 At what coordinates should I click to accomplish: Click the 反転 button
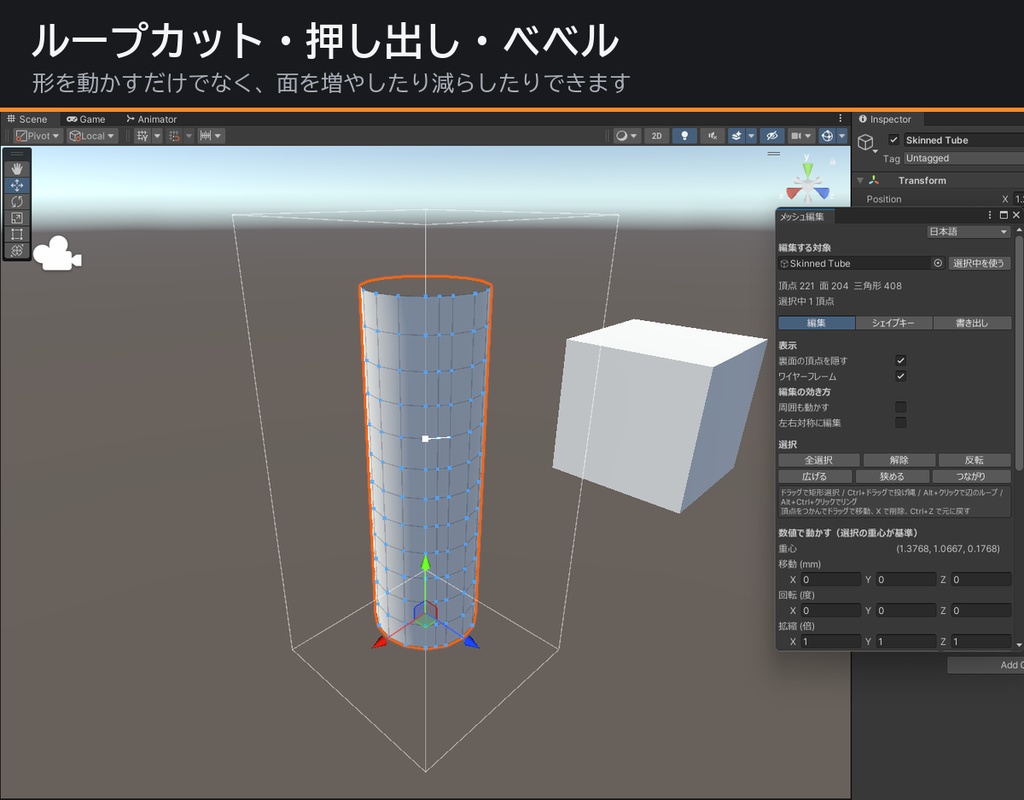coord(974,460)
